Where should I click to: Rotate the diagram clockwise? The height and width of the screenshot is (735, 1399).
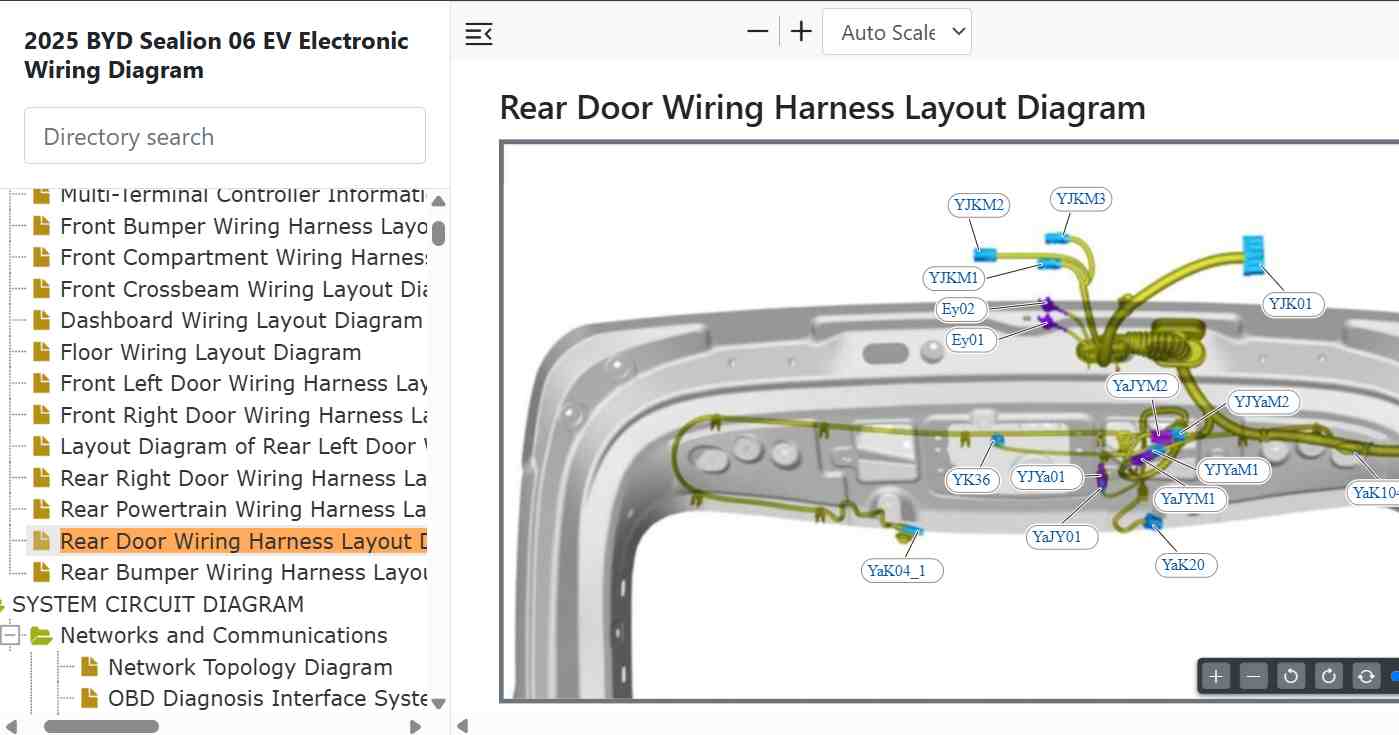click(x=1329, y=676)
